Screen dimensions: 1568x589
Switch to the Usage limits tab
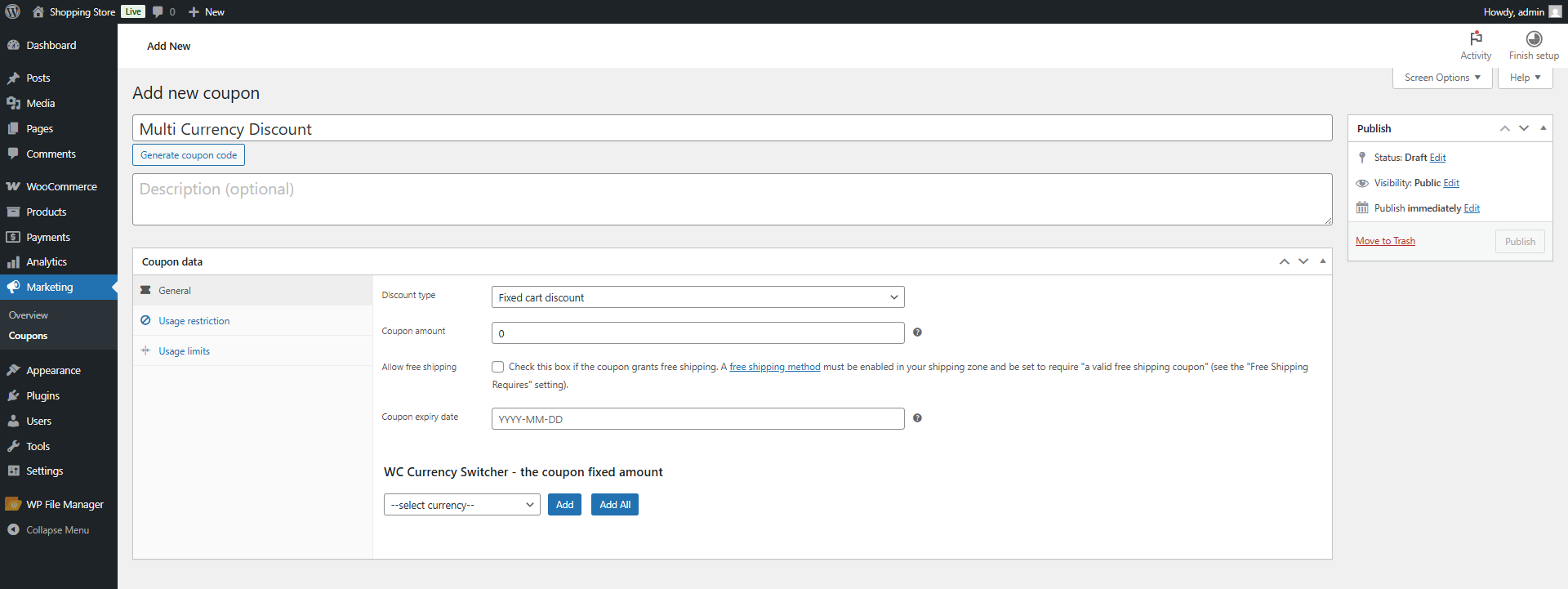[252, 351]
